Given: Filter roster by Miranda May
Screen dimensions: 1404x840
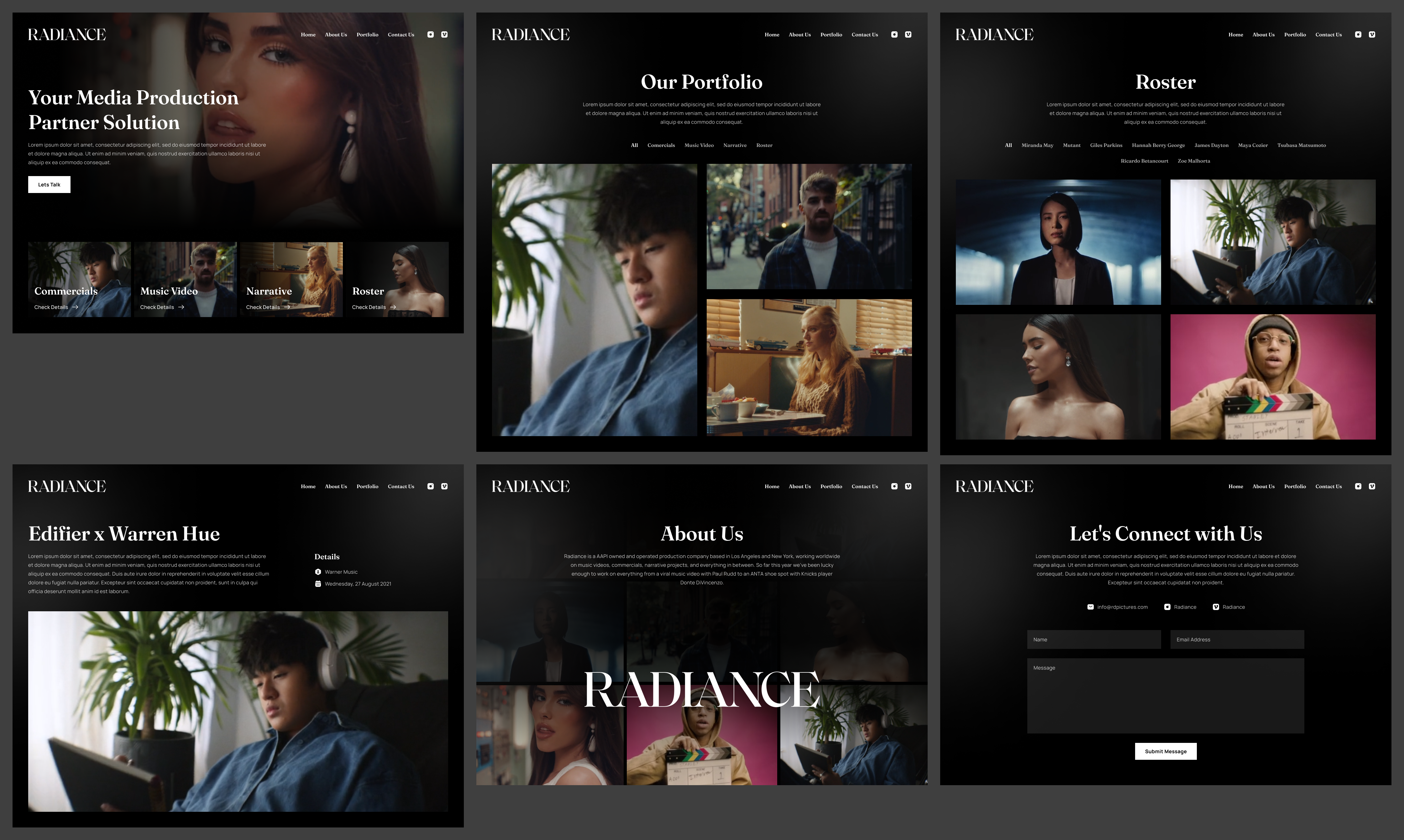Looking at the screenshot, I should click(x=1037, y=145).
